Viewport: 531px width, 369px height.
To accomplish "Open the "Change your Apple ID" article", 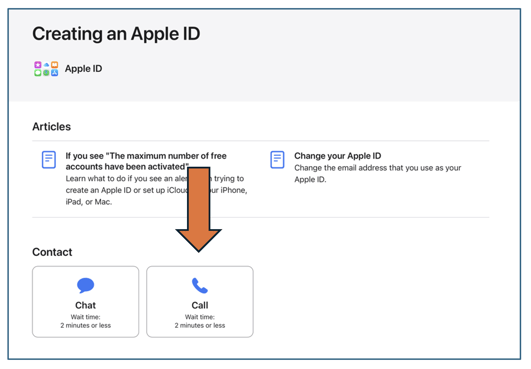I will coord(338,156).
